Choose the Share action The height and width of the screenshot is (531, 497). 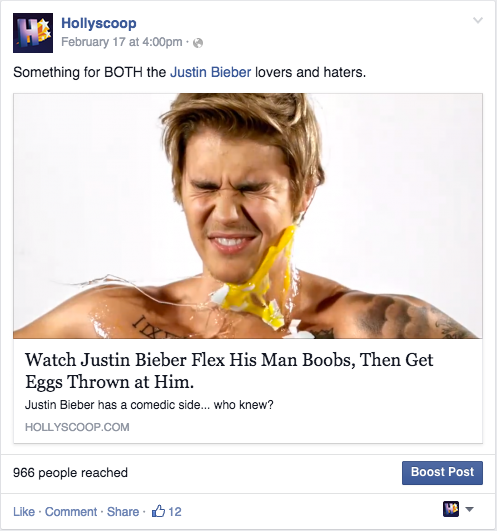pos(123,512)
